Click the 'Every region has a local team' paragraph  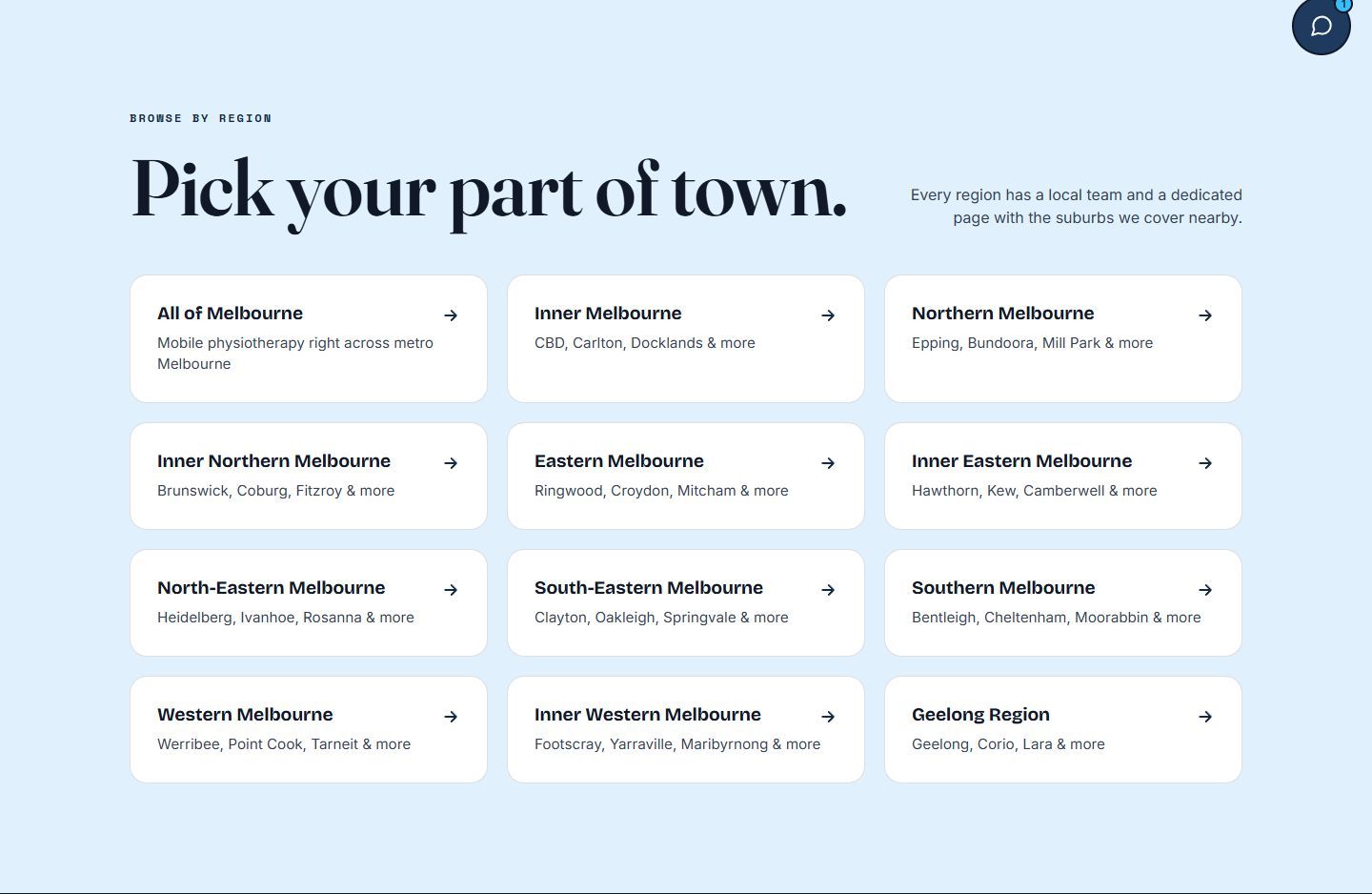coord(1076,206)
